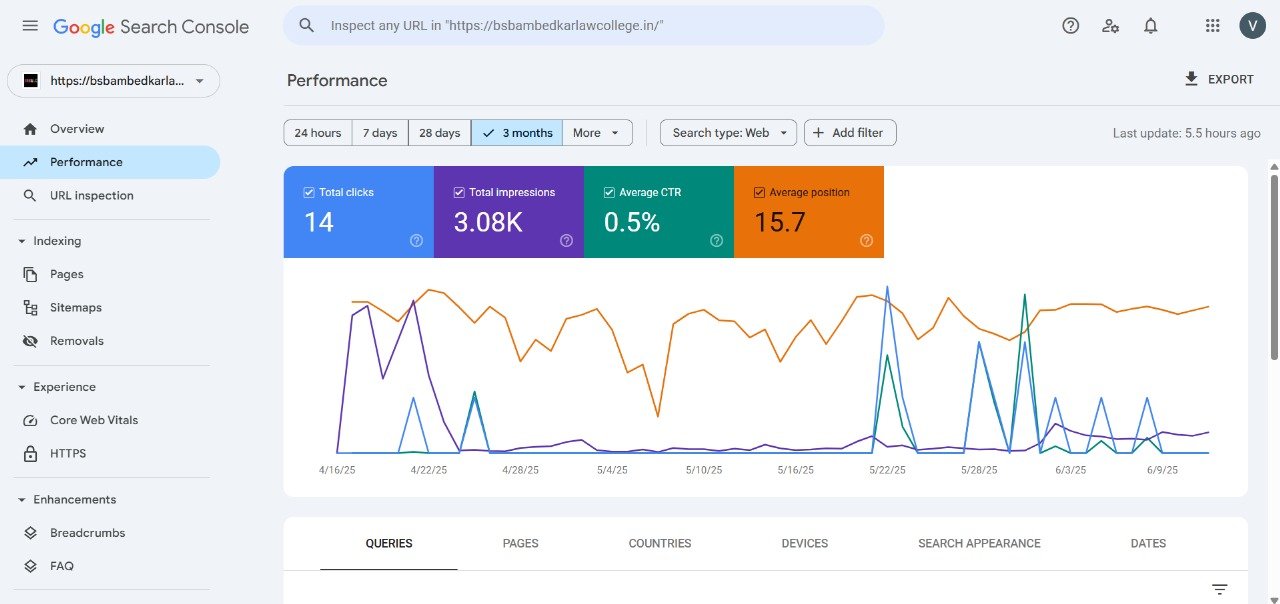1280x604 pixels.
Task: Open the notifications bell
Action: click(1150, 26)
